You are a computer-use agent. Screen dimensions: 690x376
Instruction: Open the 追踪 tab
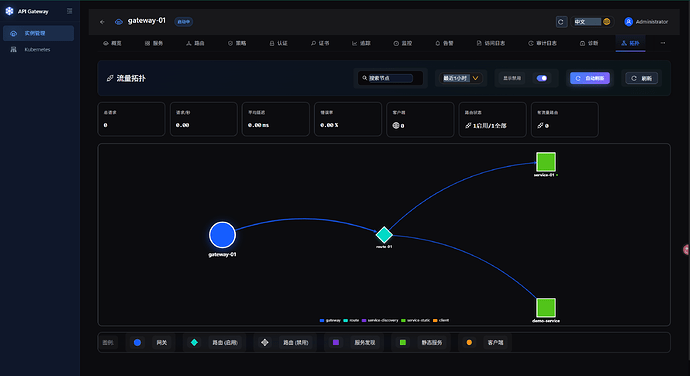tap(361, 43)
